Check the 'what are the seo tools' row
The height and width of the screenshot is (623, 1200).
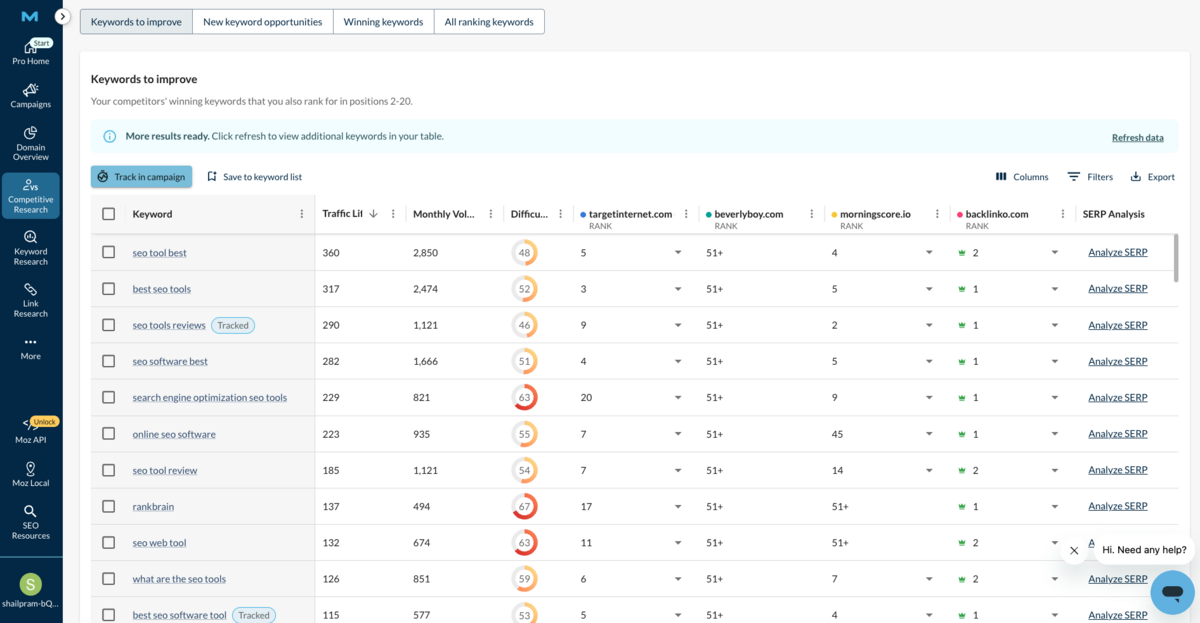tap(108, 578)
